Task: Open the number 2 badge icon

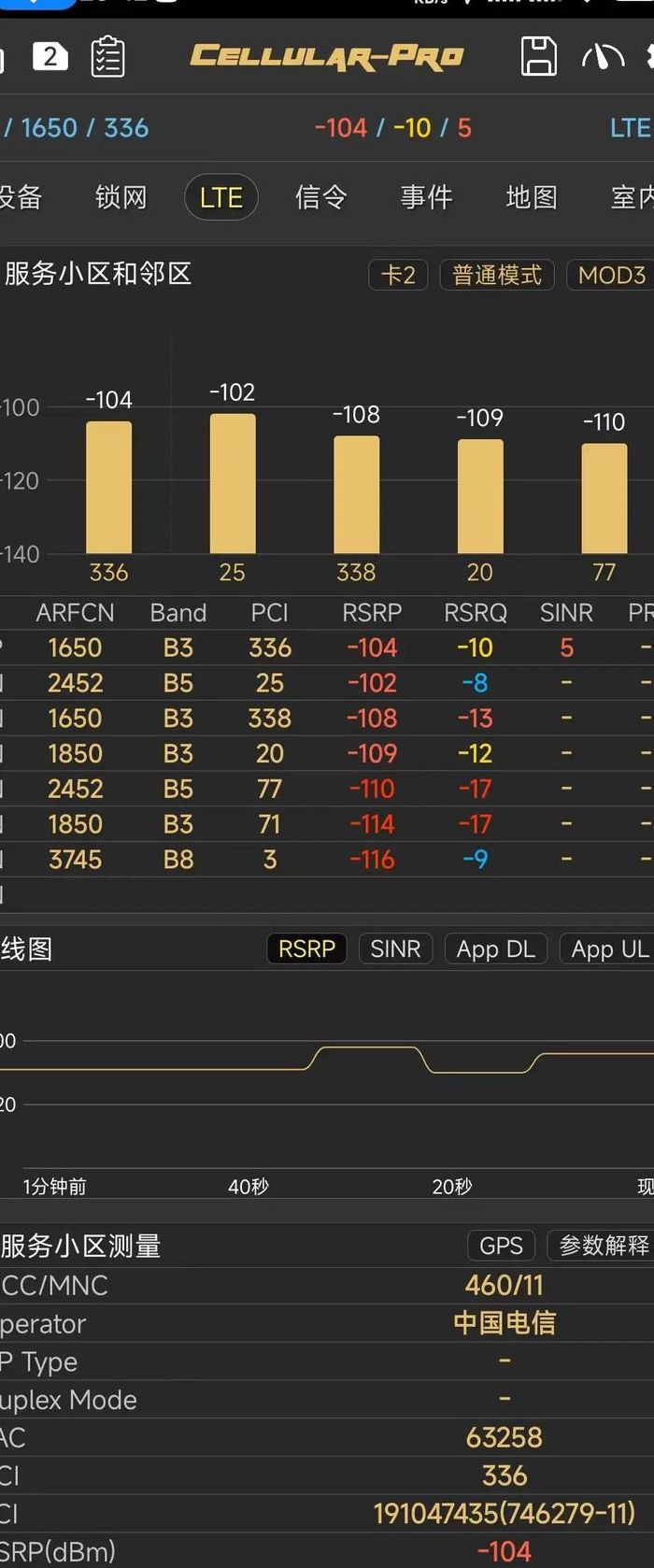Action: coord(50,57)
